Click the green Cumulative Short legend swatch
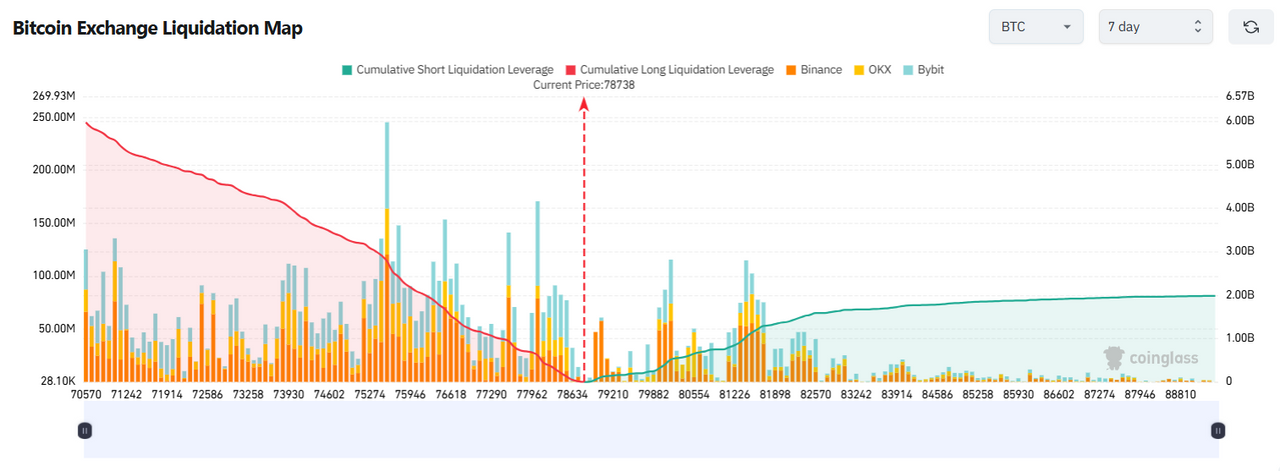 347,70
